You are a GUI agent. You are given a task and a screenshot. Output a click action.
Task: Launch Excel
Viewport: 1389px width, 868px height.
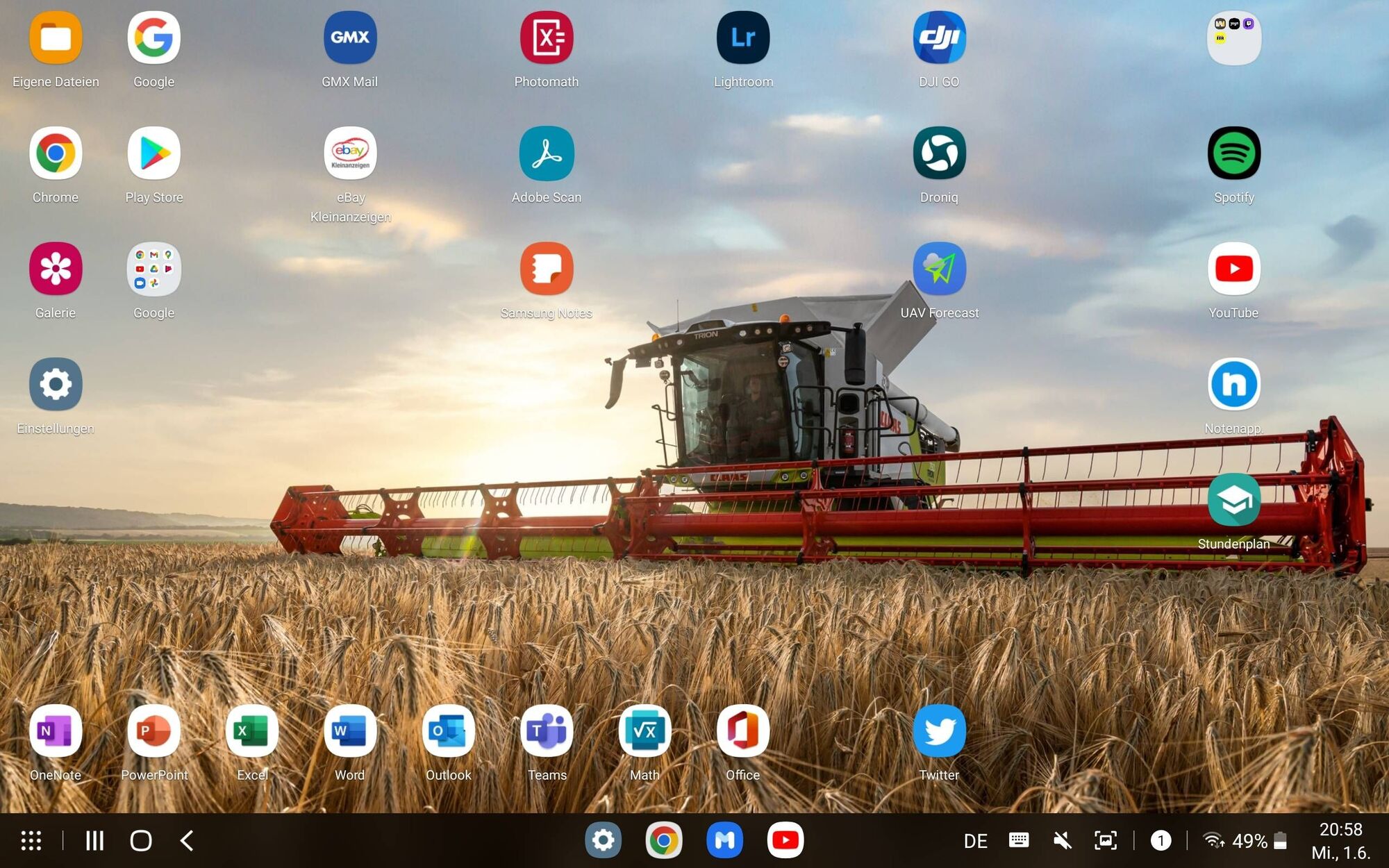pyautogui.click(x=252, y=731)
